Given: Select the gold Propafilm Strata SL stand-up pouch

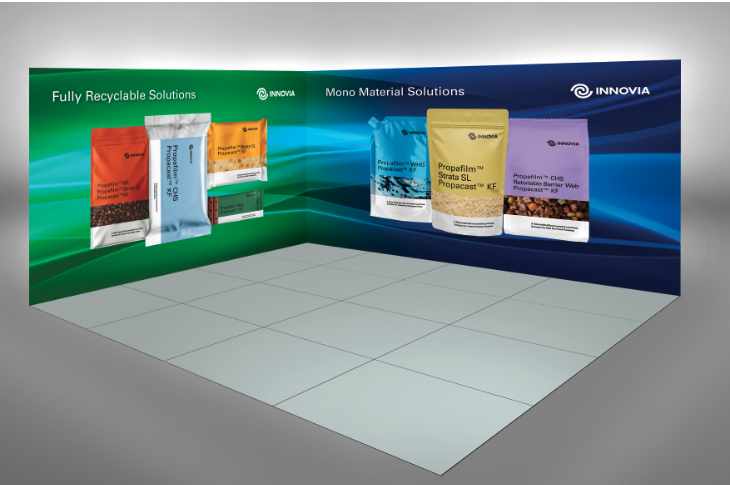Looking at the screenshot, I should (x=467, y=172).
